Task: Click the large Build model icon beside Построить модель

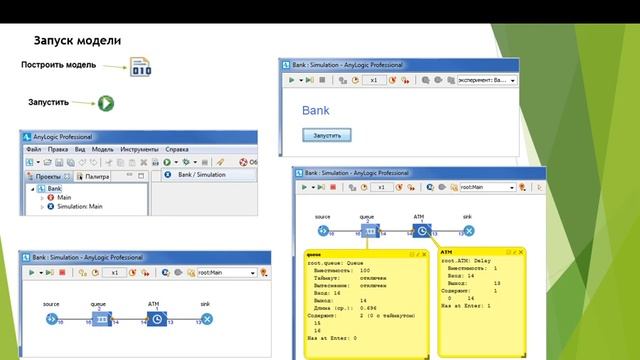Action: pos(140,67)
